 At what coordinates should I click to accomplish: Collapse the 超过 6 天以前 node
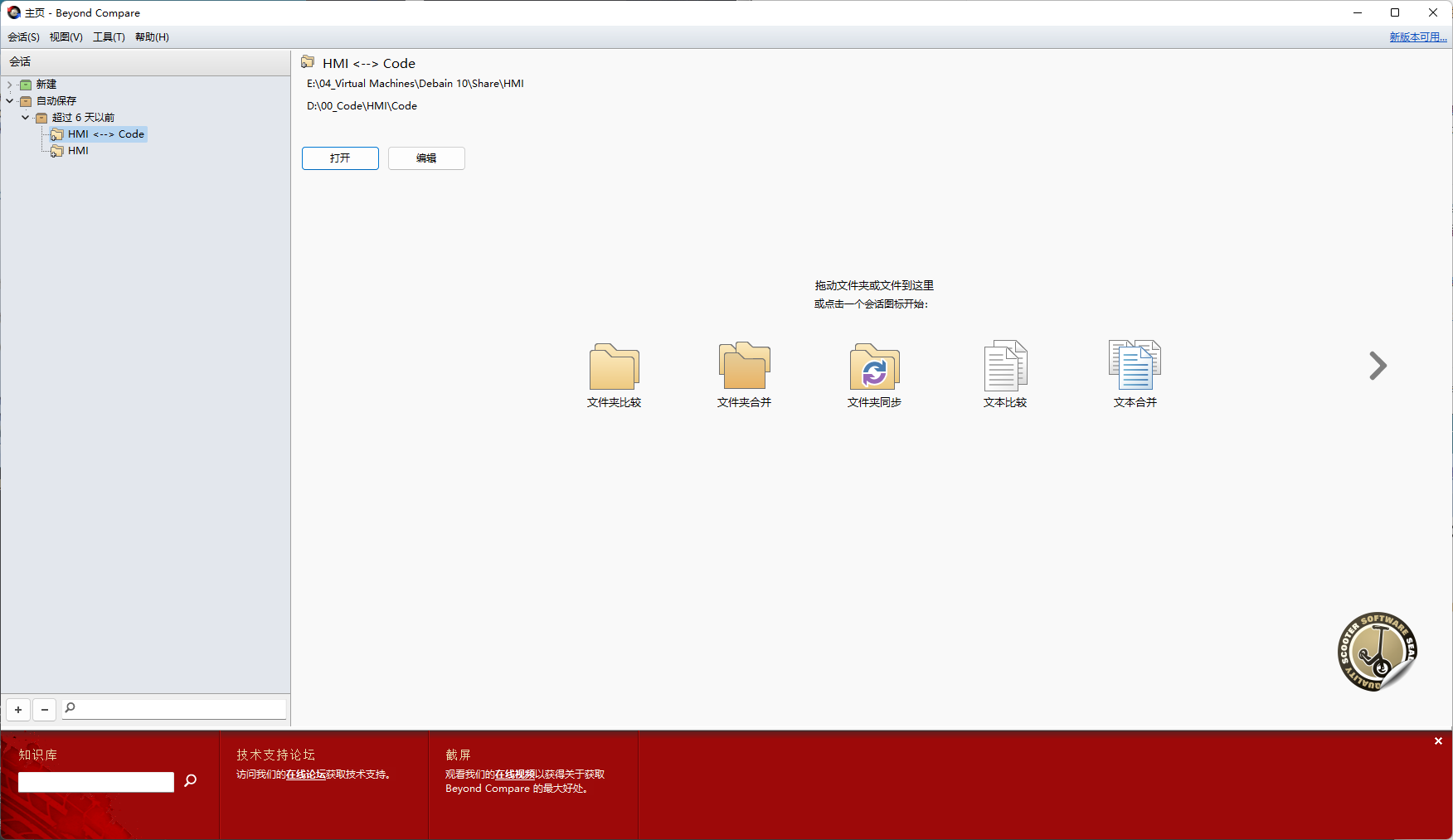26,118
